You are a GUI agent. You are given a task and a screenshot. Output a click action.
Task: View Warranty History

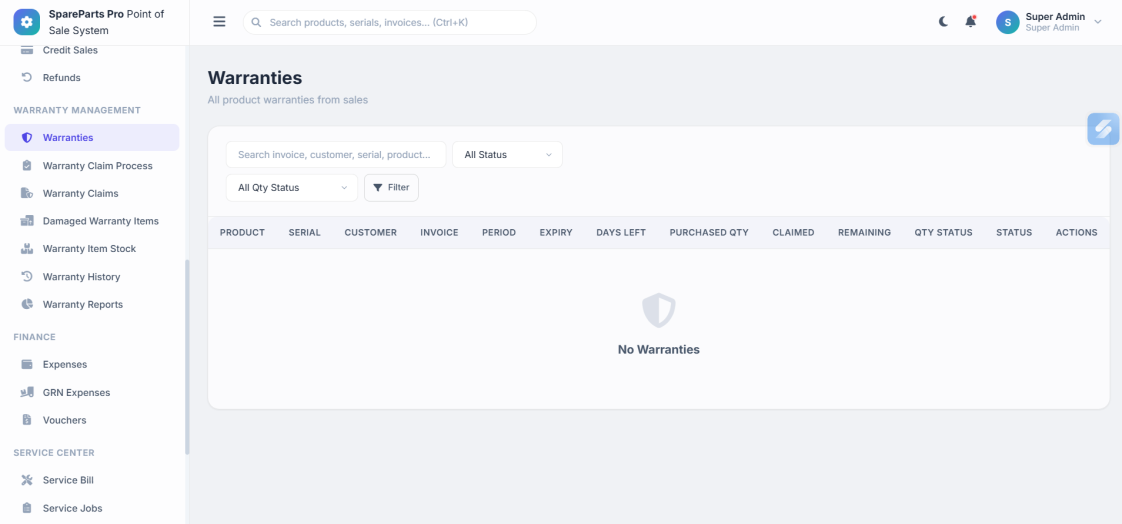tap(92, 276)
